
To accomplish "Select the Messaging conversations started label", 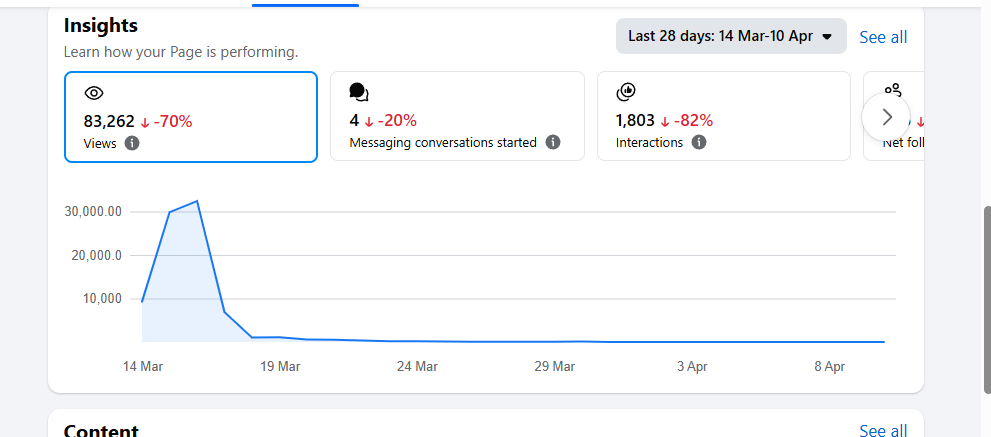I will tap(443, 143).
